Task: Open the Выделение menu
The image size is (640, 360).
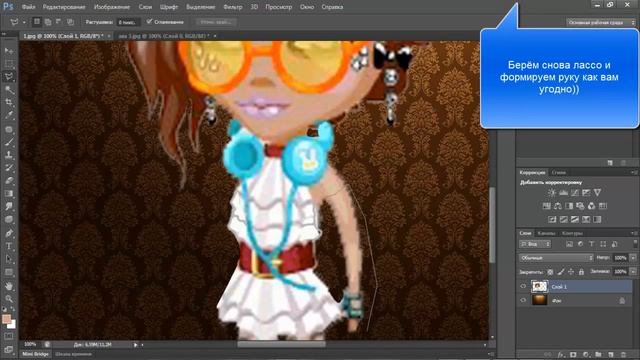Action: click(x=200, y=7)
